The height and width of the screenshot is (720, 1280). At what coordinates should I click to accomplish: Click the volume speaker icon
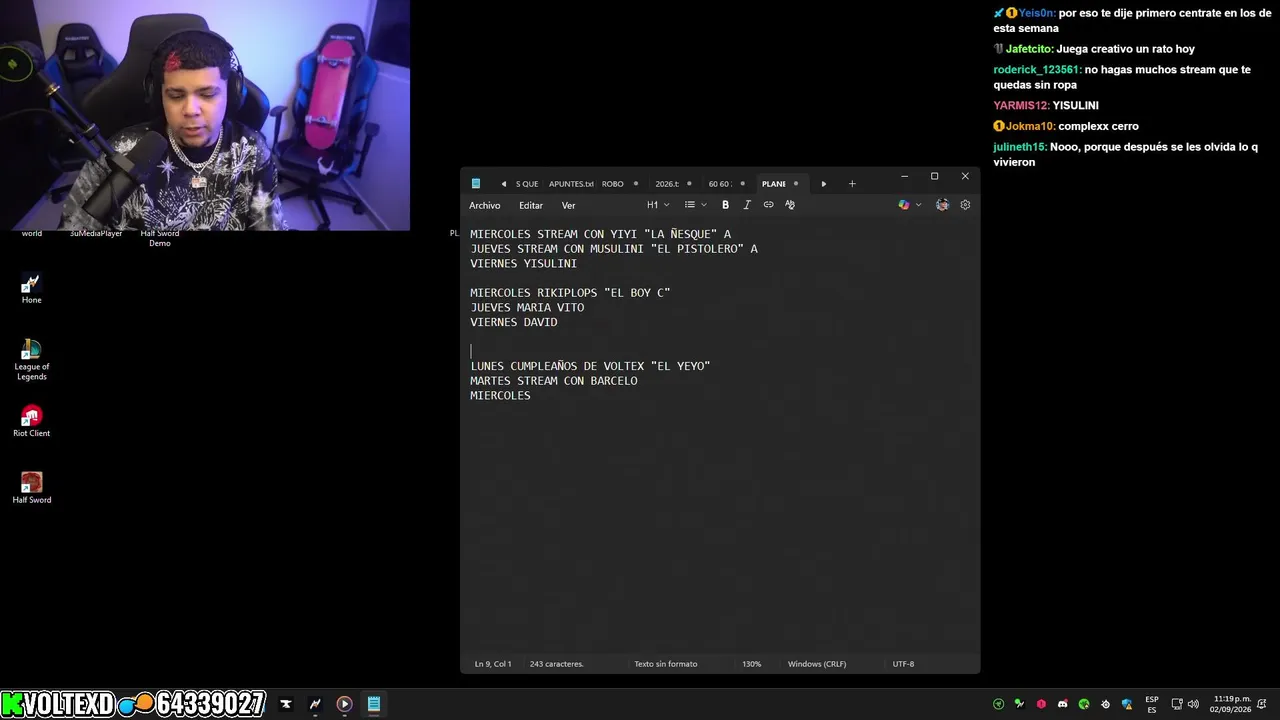1193,704
